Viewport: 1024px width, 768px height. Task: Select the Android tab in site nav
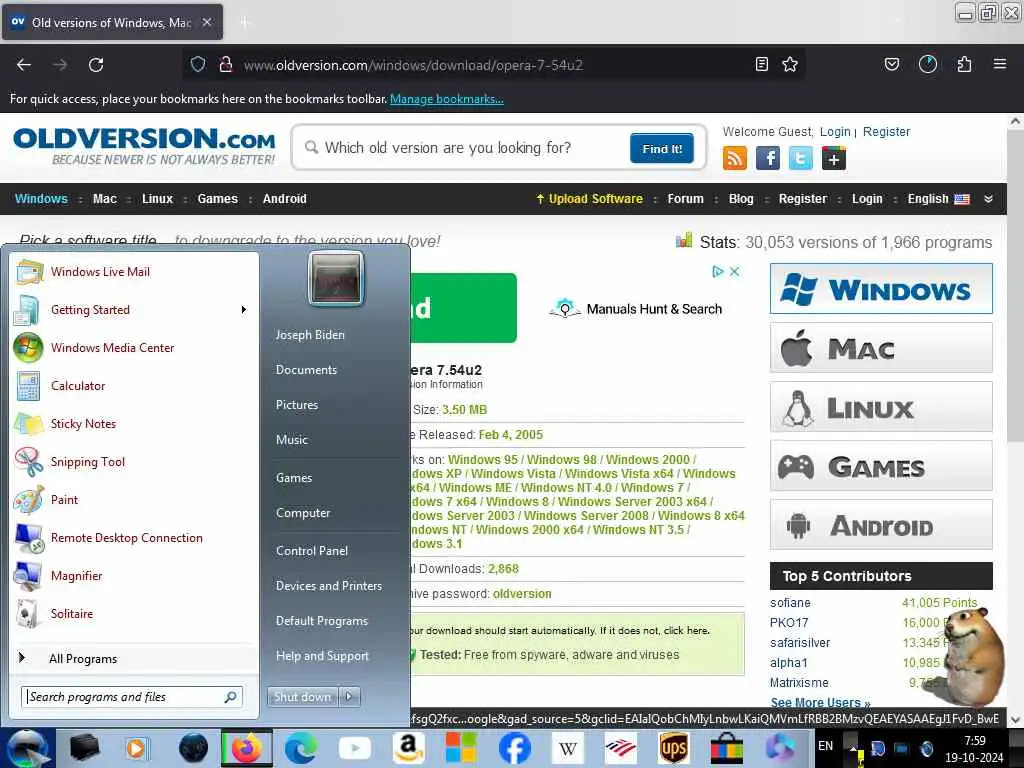coord(284,199)
